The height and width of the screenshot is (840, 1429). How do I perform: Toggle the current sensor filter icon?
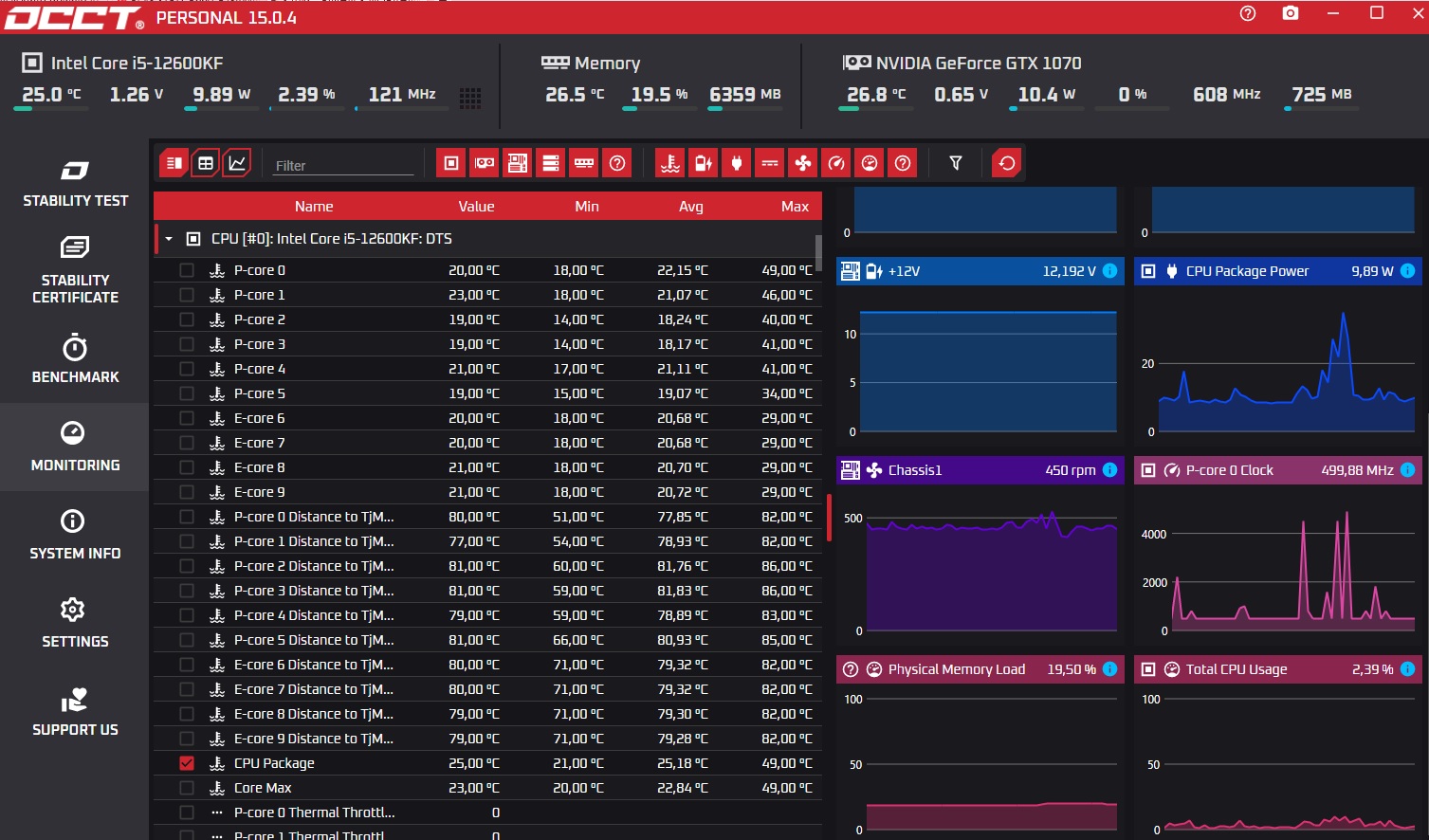(770, 163)
